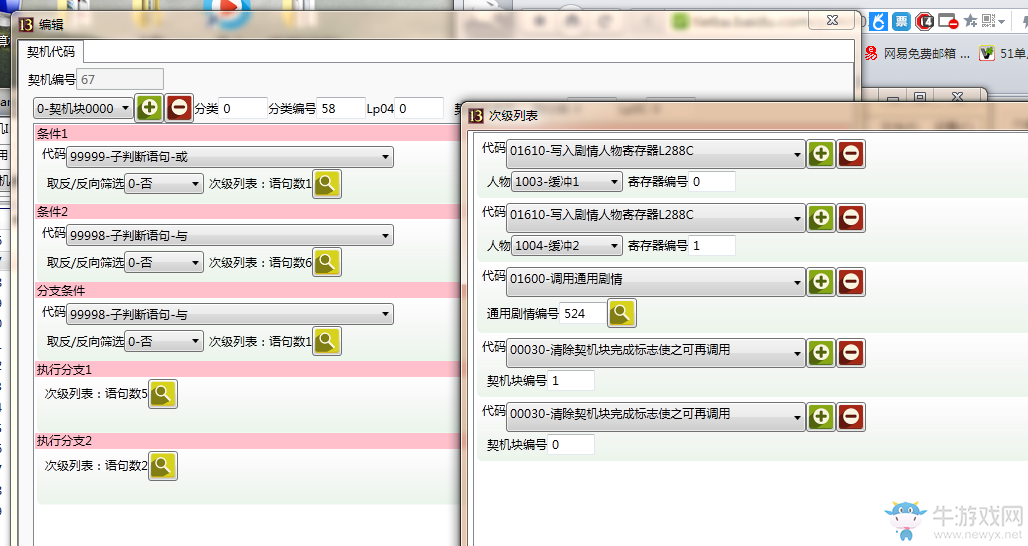
Task: Open 执行分支1 sub-list magnifier (语句数5)
Action: 163,395
